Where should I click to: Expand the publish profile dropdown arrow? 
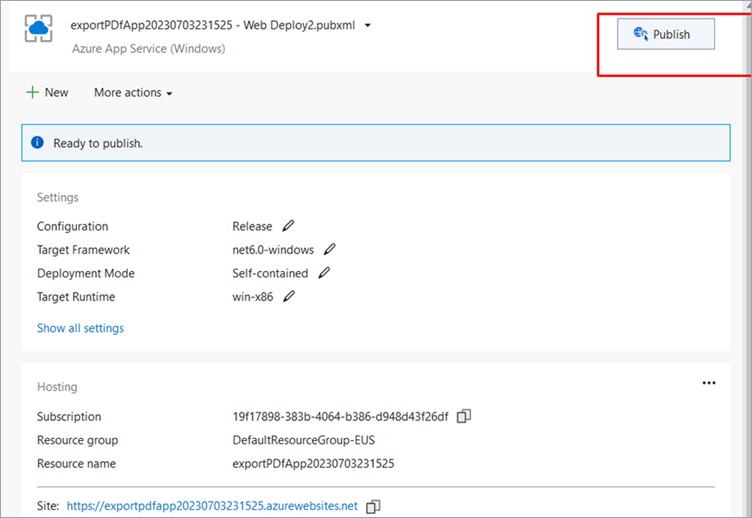click(368, 25)
